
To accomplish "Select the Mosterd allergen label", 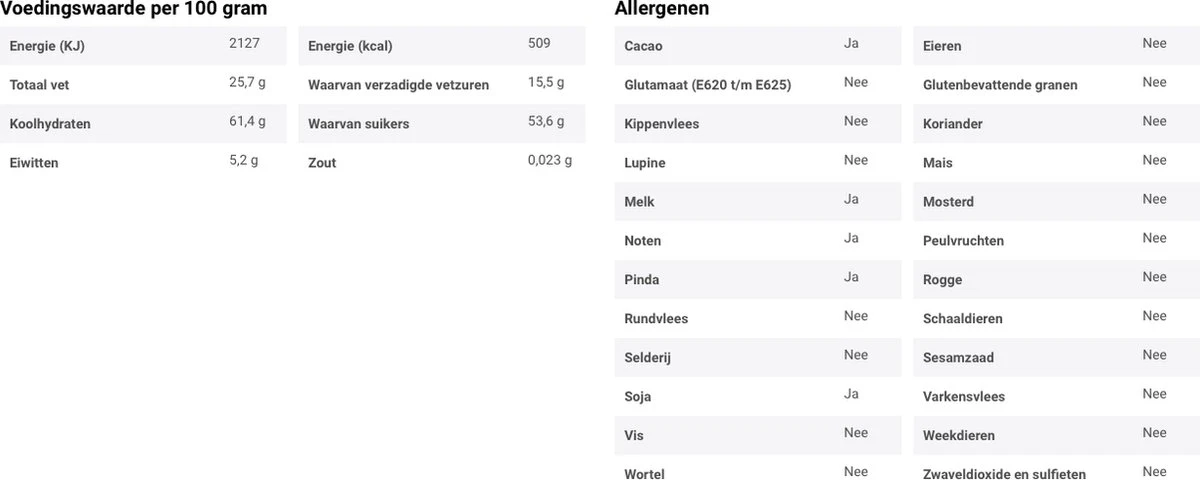I will click(948, 202).
